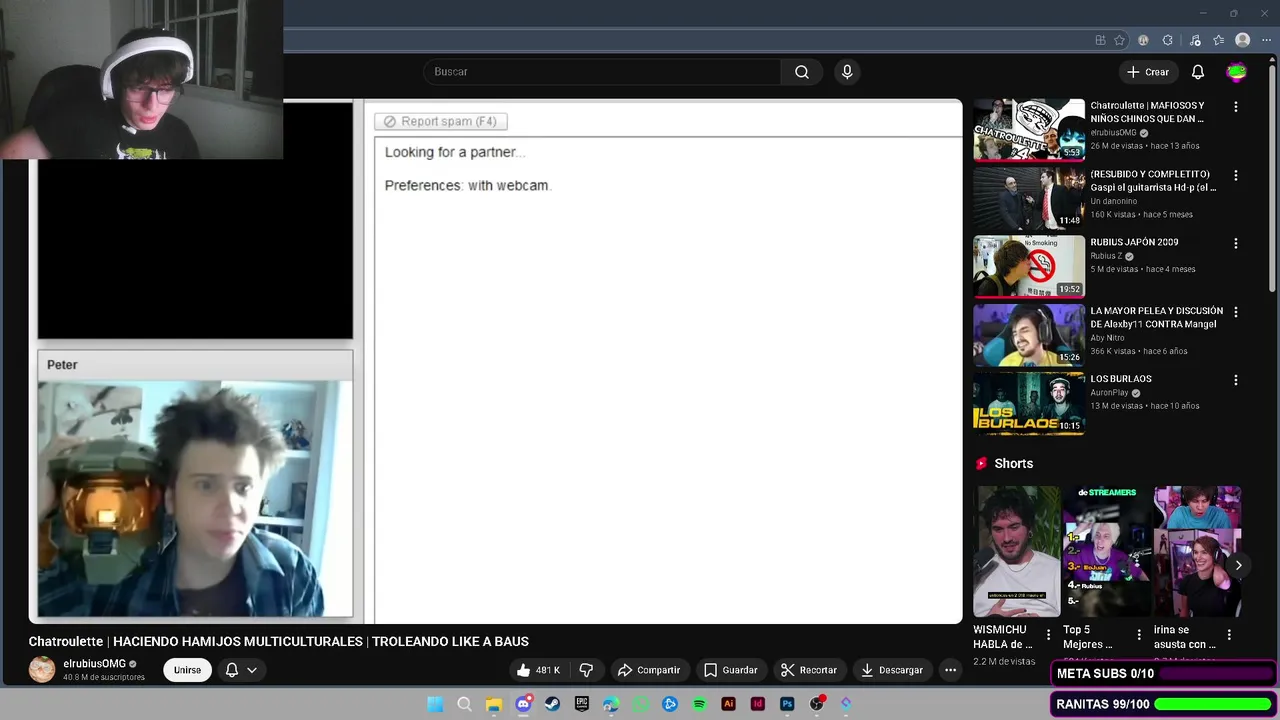Screen dimensions: 1280x720
Task: Click Recortar to clip video
Action: click(809, 670)
